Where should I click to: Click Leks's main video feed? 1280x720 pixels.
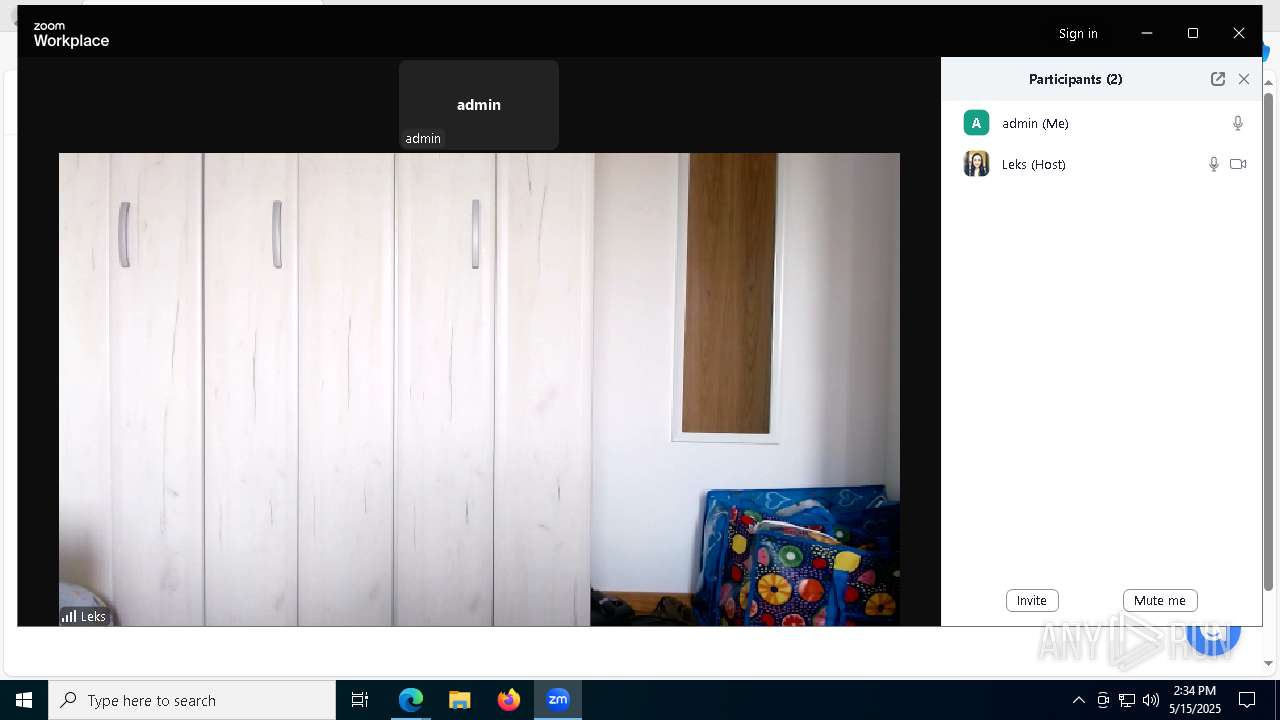479,389
